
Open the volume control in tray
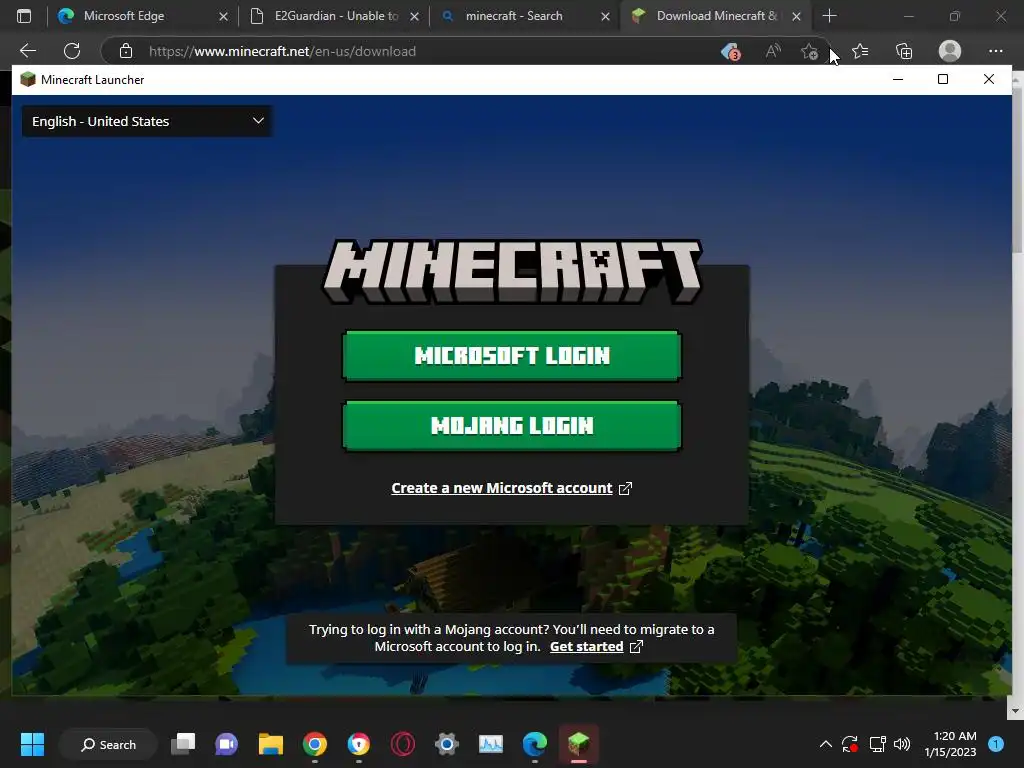902,744
